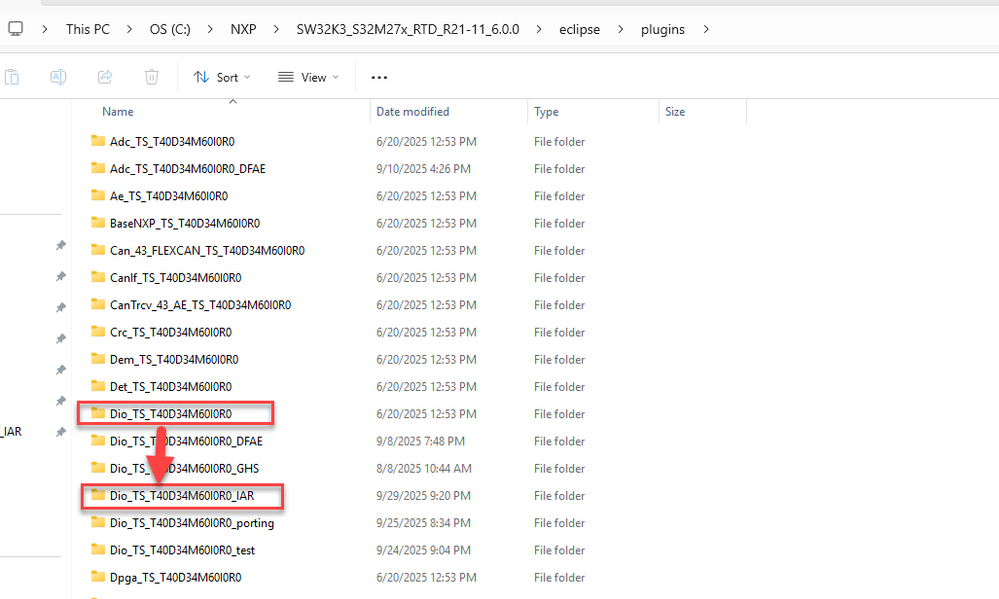
Task: Select folder BaseNXP_TS_T40D34M60I0R0
Action: [x=185, y=224]
